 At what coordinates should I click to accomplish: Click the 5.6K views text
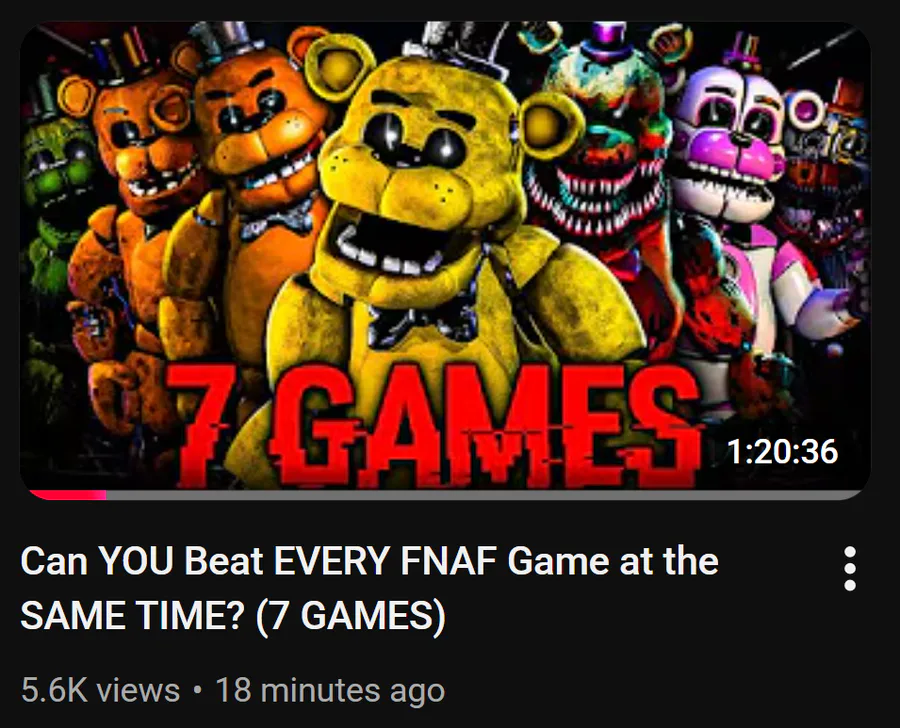(100, 690)
